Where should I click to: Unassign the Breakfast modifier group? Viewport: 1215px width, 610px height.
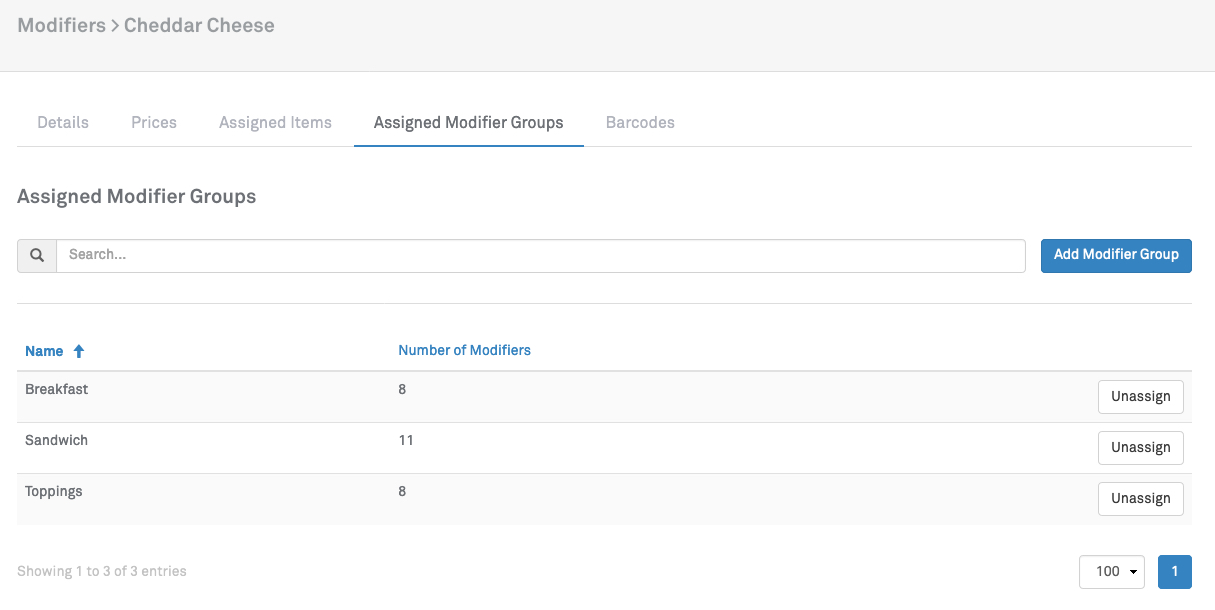1140,397
